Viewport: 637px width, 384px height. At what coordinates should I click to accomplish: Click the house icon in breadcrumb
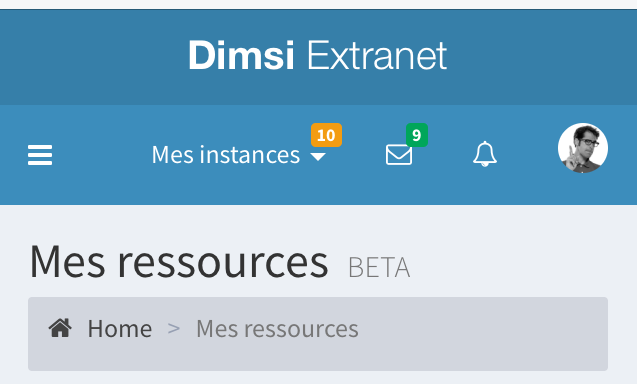[x=60, y=328]
